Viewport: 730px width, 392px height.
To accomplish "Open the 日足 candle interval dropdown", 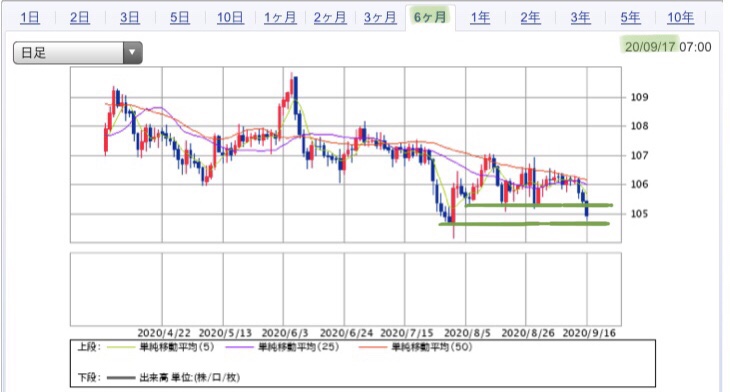I will click(78, 53).
